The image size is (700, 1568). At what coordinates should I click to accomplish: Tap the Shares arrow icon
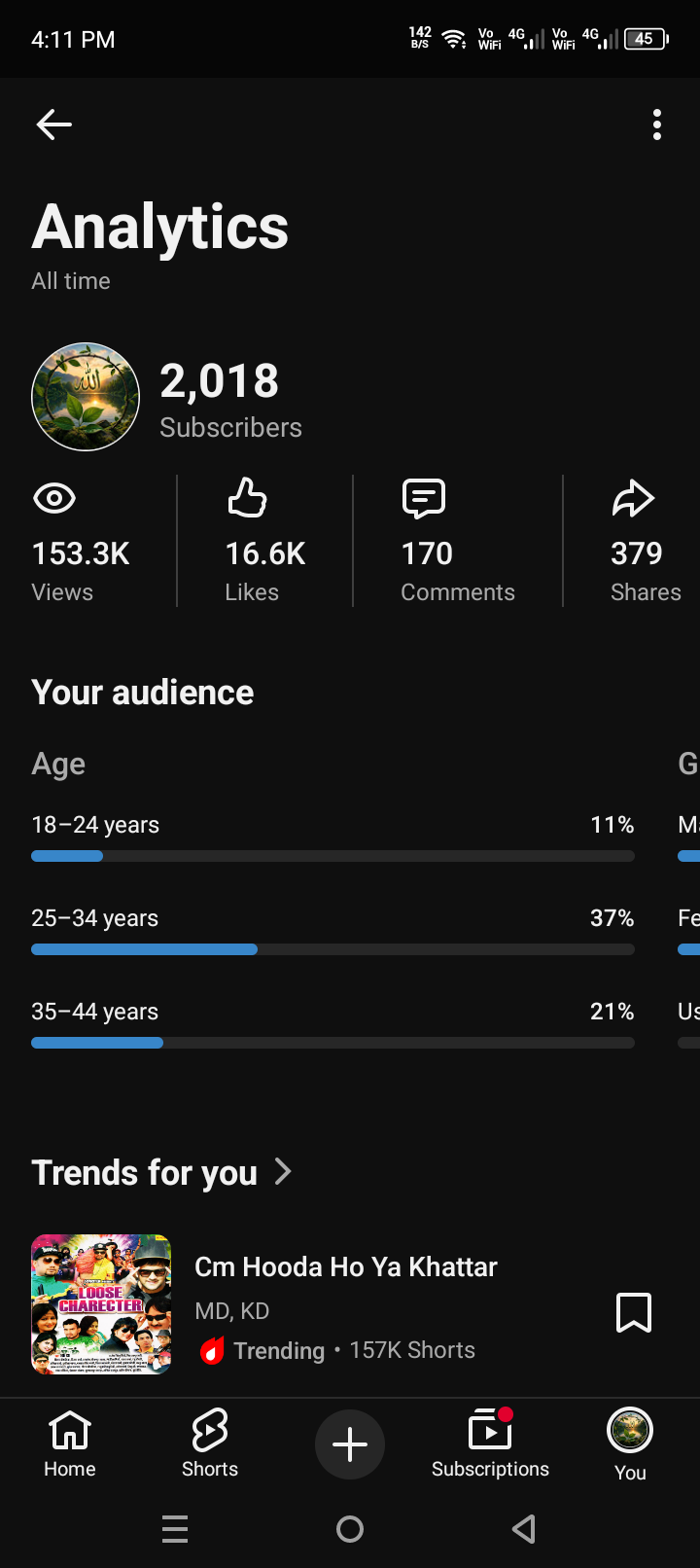point(633,498)
